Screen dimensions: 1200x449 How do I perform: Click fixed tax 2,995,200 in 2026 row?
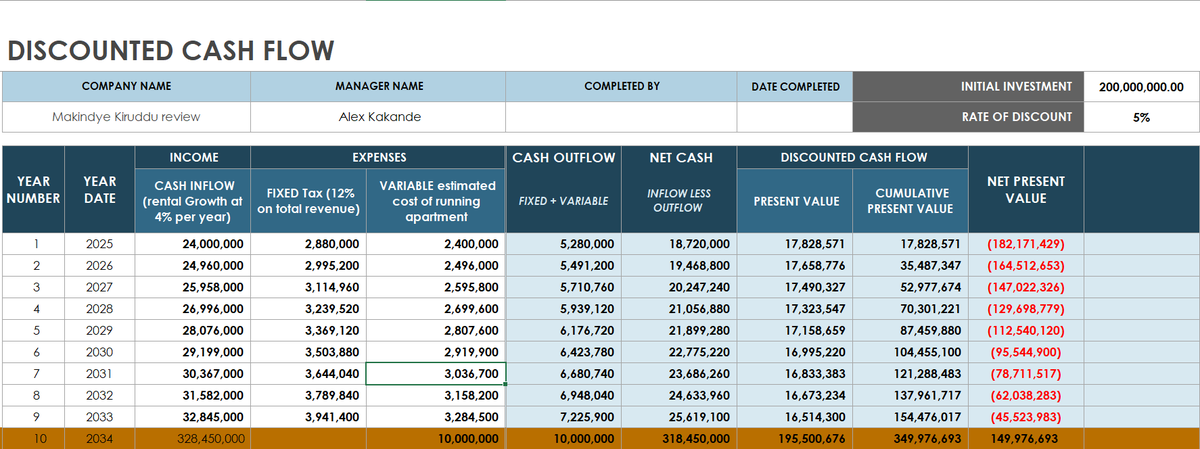(x=308, y=266)
